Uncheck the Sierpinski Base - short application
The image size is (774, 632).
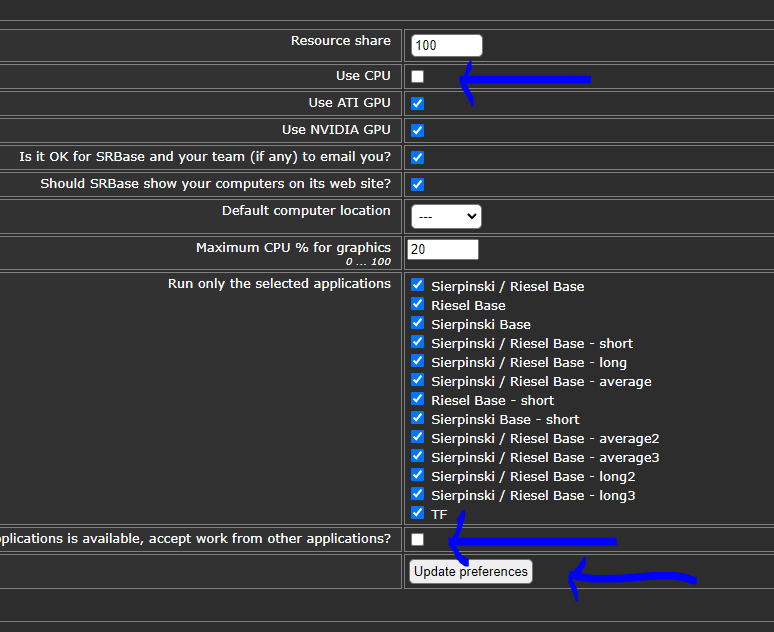pos(417,418)
